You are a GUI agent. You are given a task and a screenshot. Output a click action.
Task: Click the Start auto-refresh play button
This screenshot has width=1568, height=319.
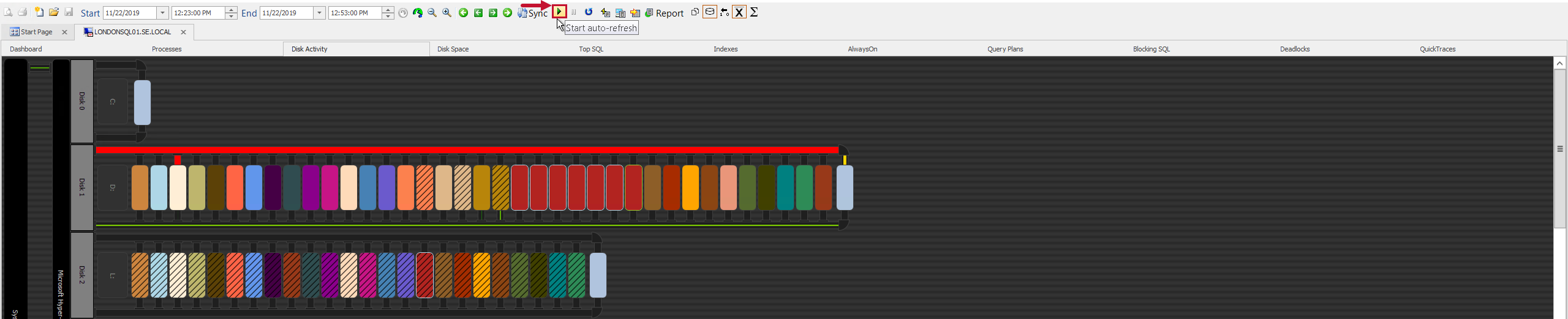(x=559, y=12)
